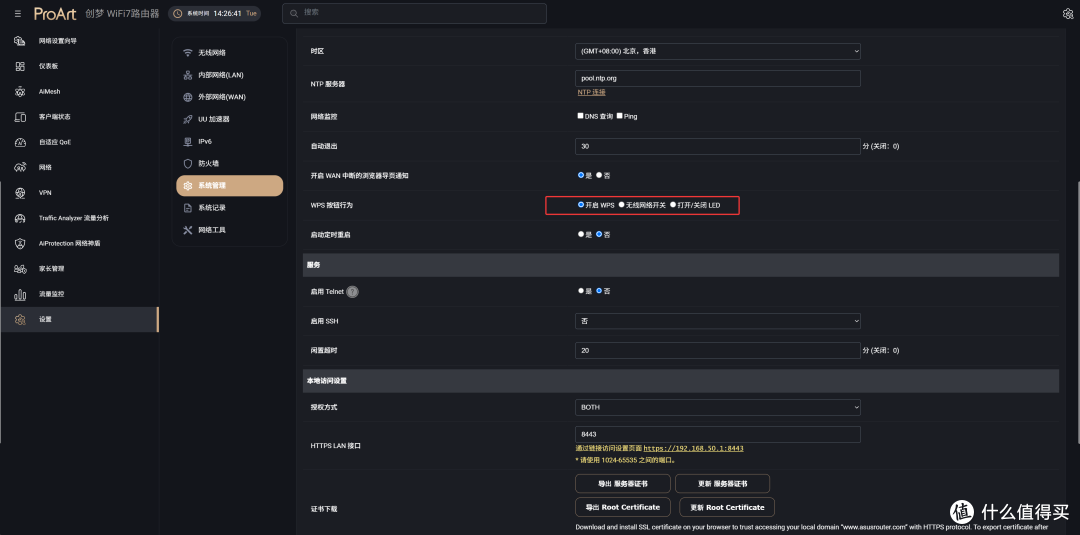Open the top-right settings gear icon
Viewport: 1080px width, 535px height.
(x=1070, y=14)
